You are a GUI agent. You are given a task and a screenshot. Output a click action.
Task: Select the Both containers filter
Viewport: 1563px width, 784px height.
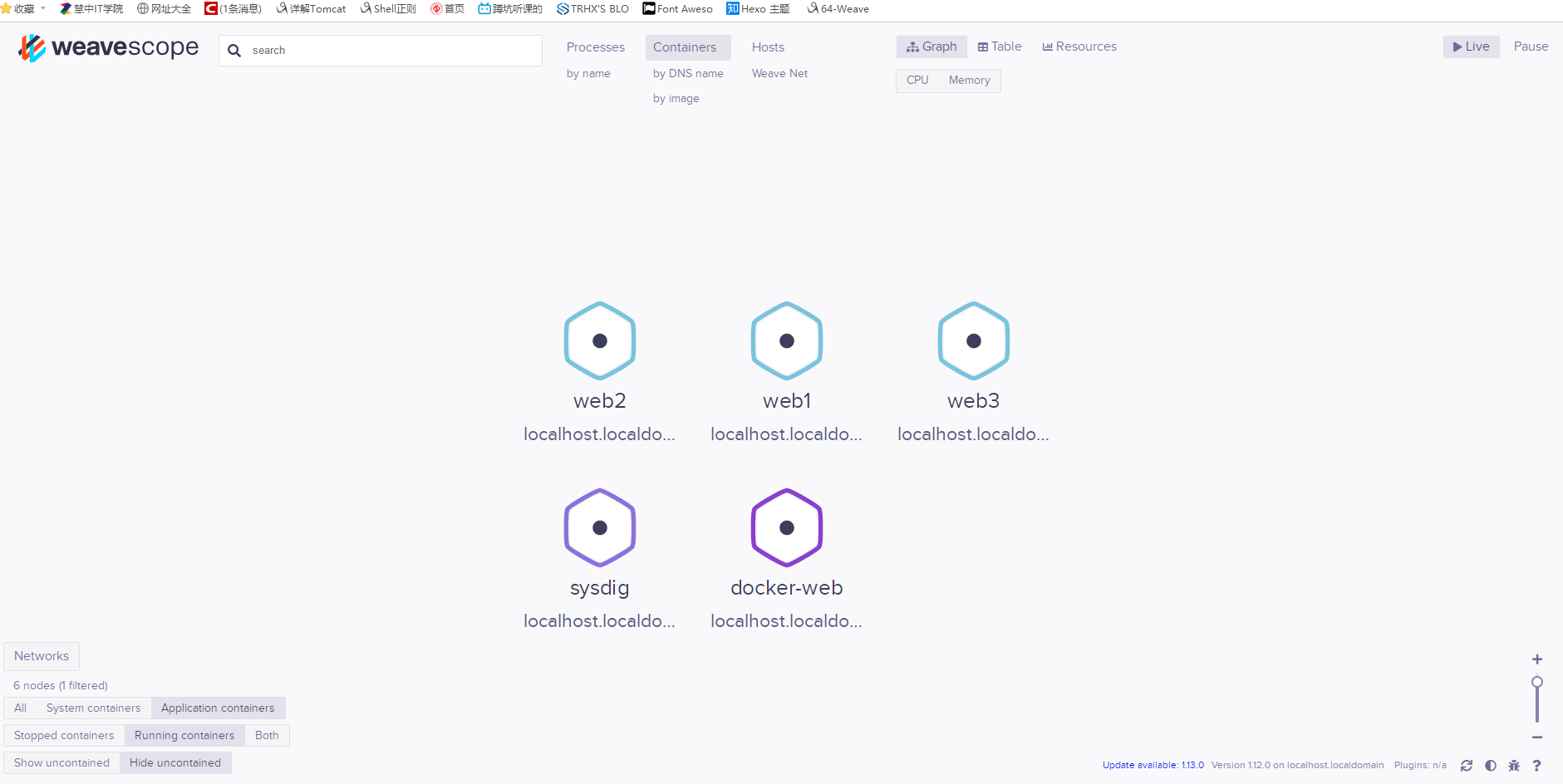pos(267,736)
